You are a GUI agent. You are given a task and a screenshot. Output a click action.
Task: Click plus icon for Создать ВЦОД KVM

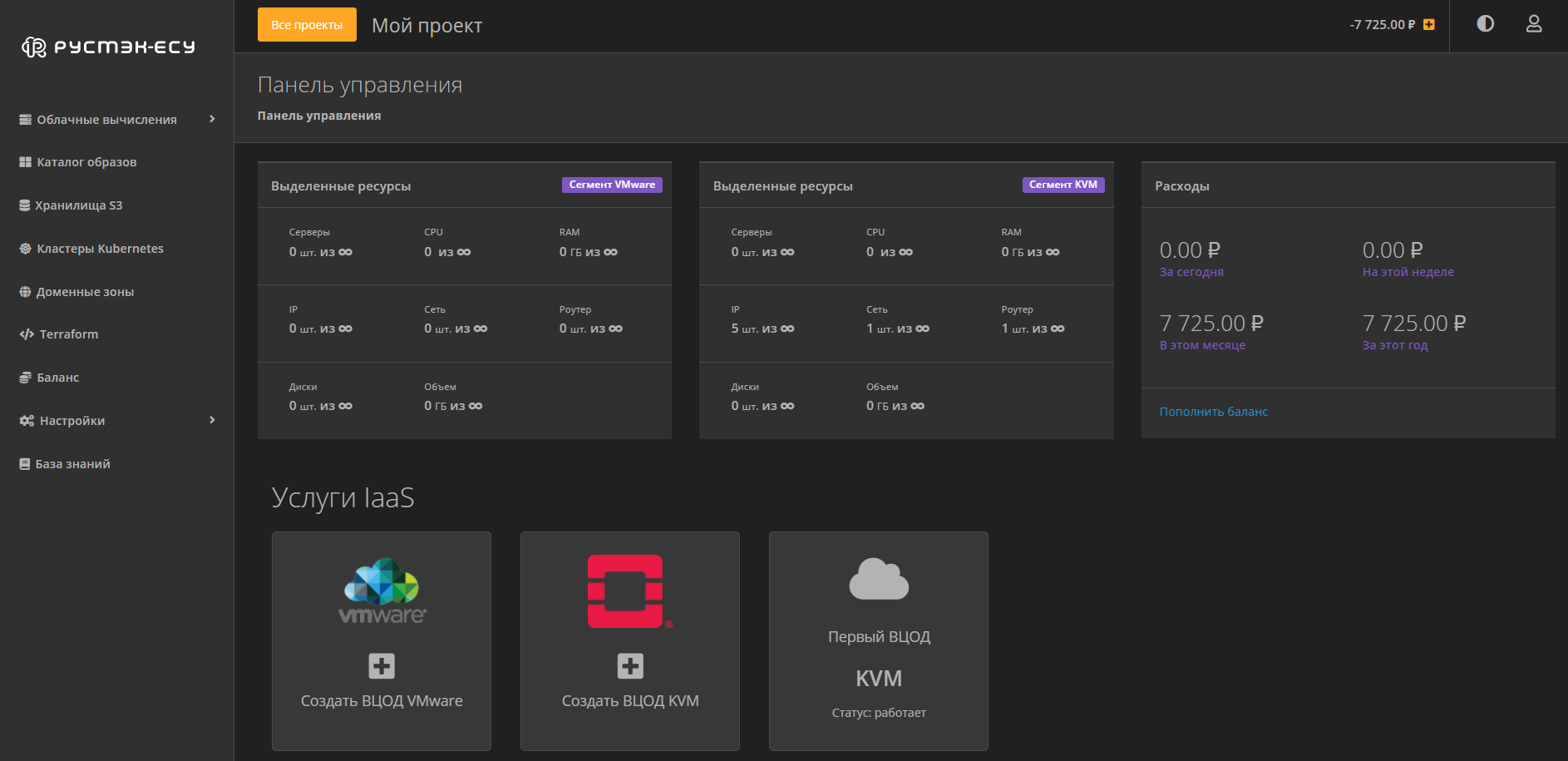[630, 666]
